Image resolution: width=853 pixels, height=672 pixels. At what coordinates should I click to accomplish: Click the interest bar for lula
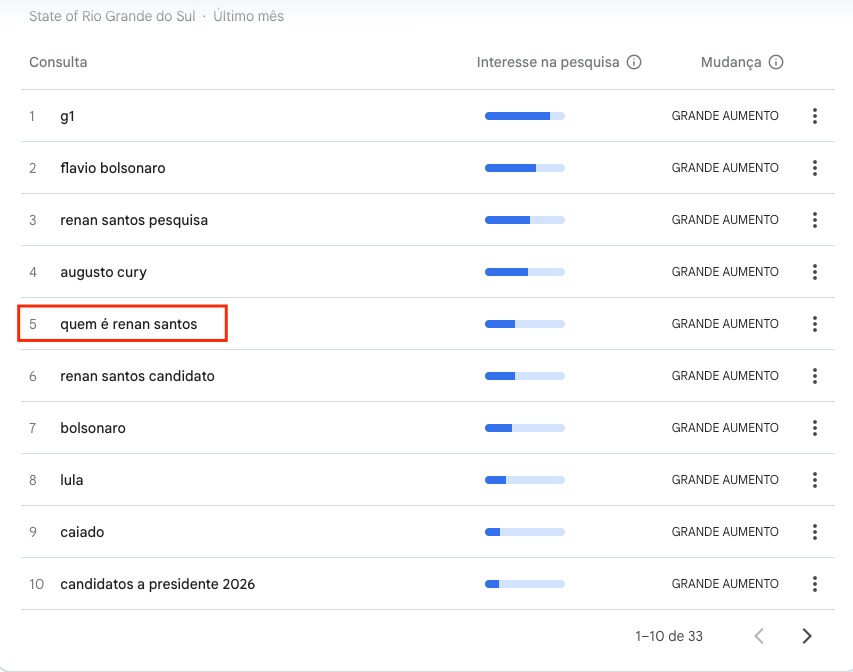[x=524, y=480]
